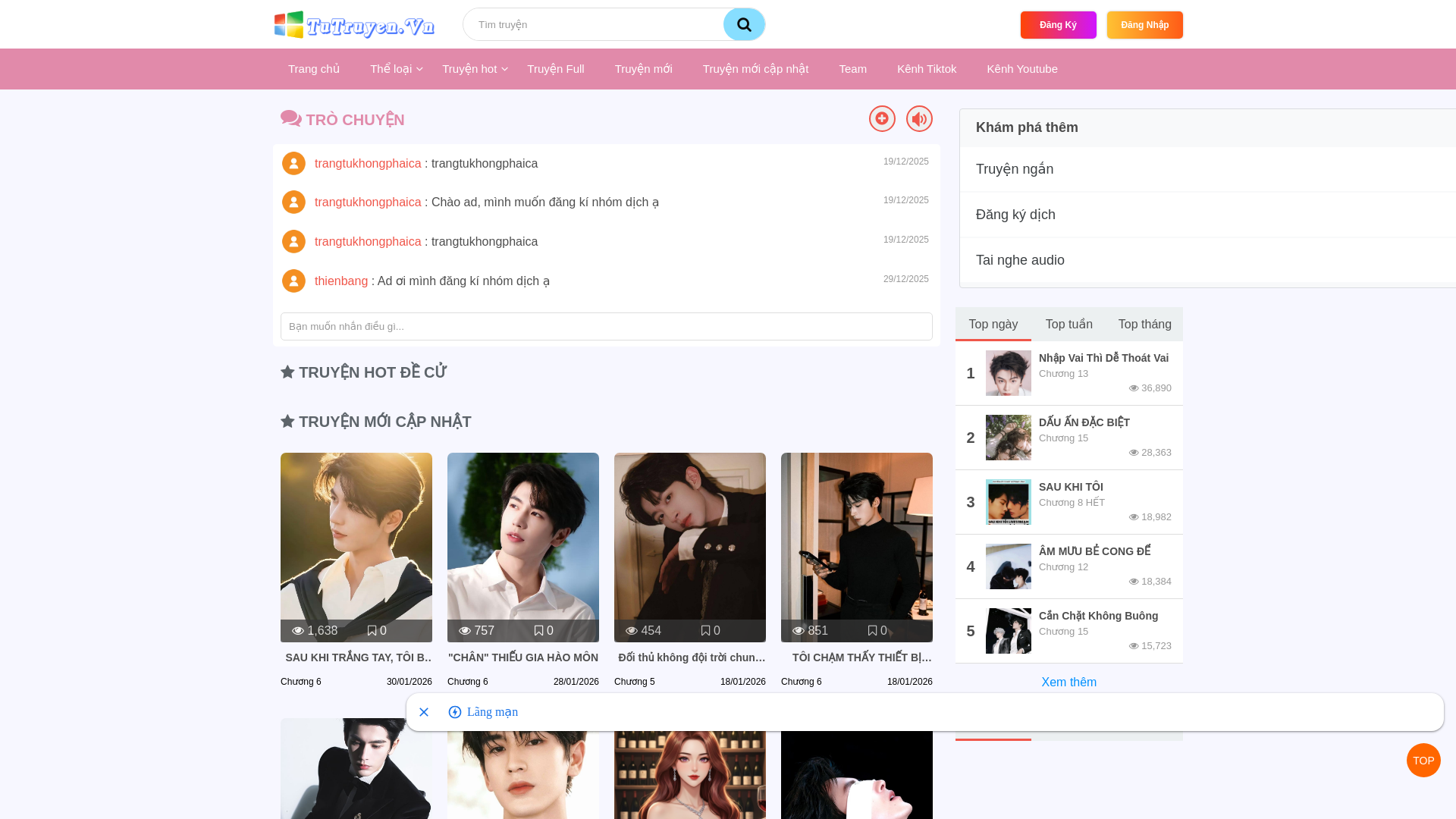
Task: Click the bookmark icon on the 454-views story
Action: (705, 631)
